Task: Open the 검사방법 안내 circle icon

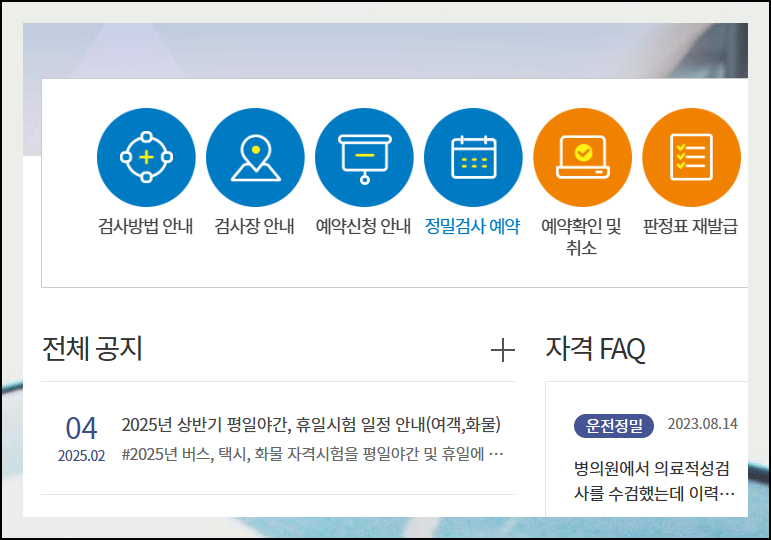Action: coord(146,157)
